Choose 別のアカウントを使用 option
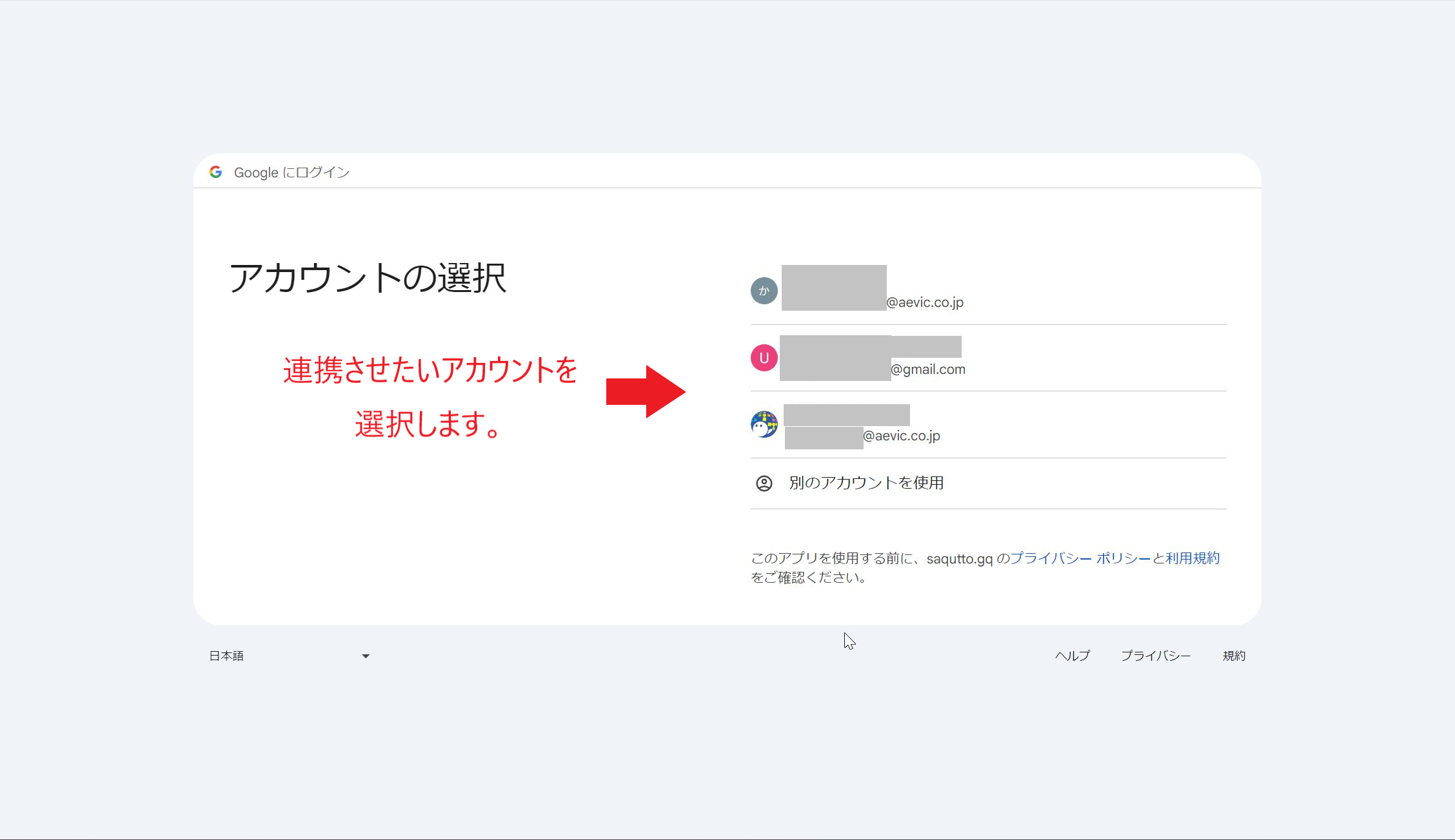Image resolution: width=1455 pixels, height=840 pixels. click(x=866, y=482)
